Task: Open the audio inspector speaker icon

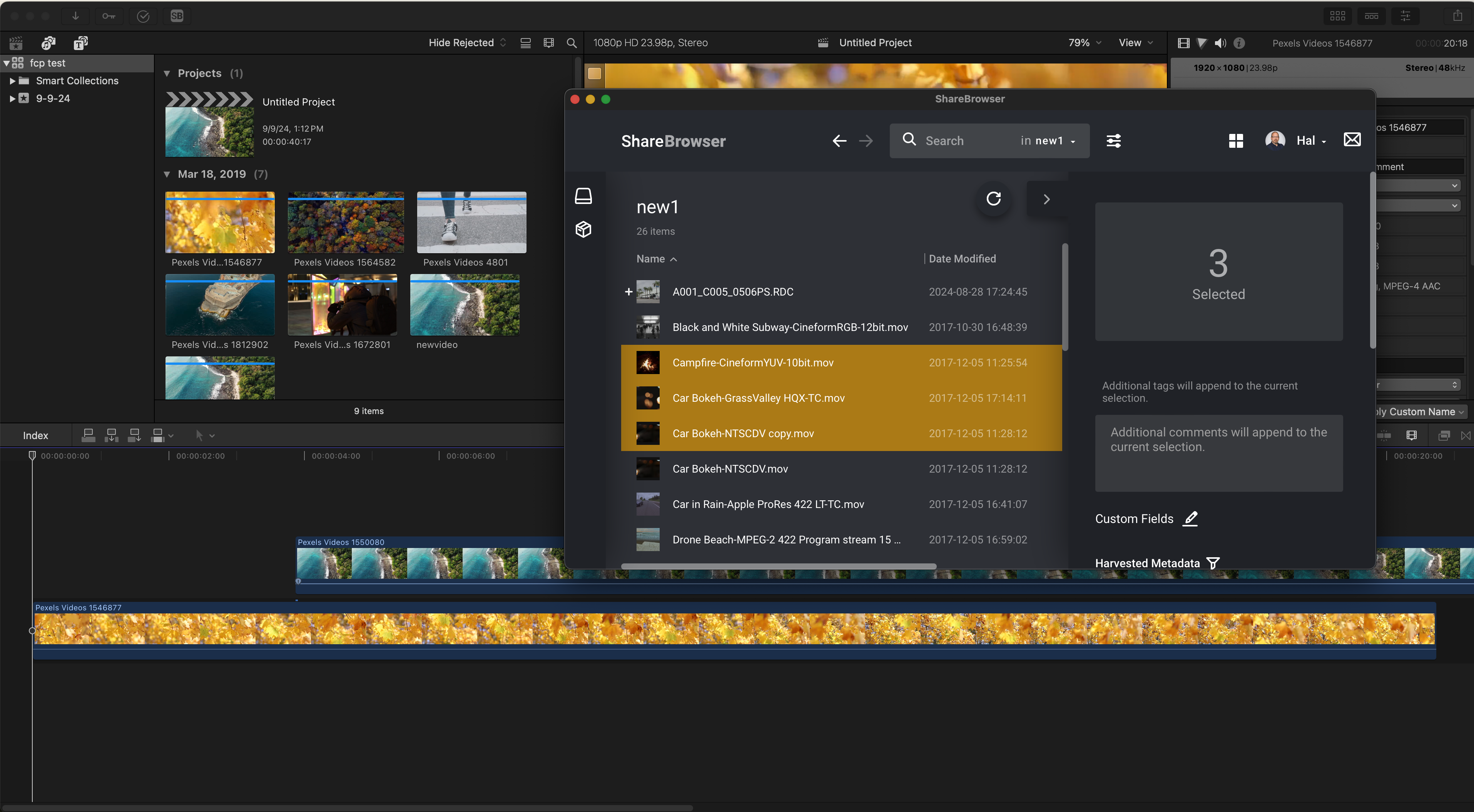Action: (x=1220, y=43)
